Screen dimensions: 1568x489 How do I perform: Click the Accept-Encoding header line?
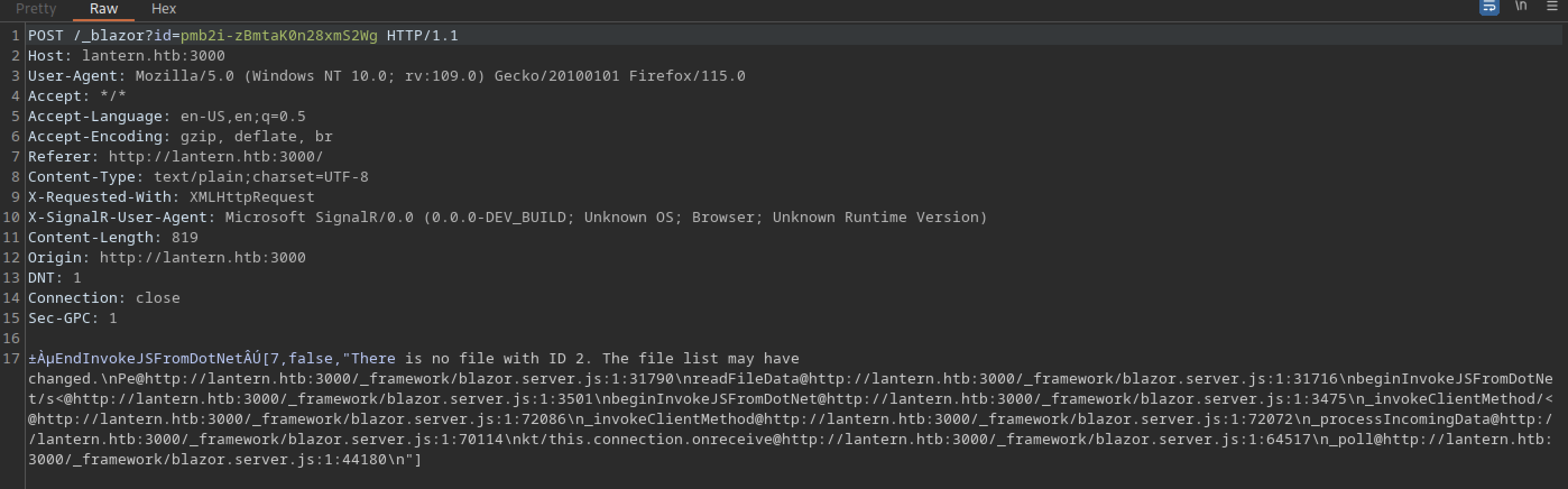coord(180,136)
